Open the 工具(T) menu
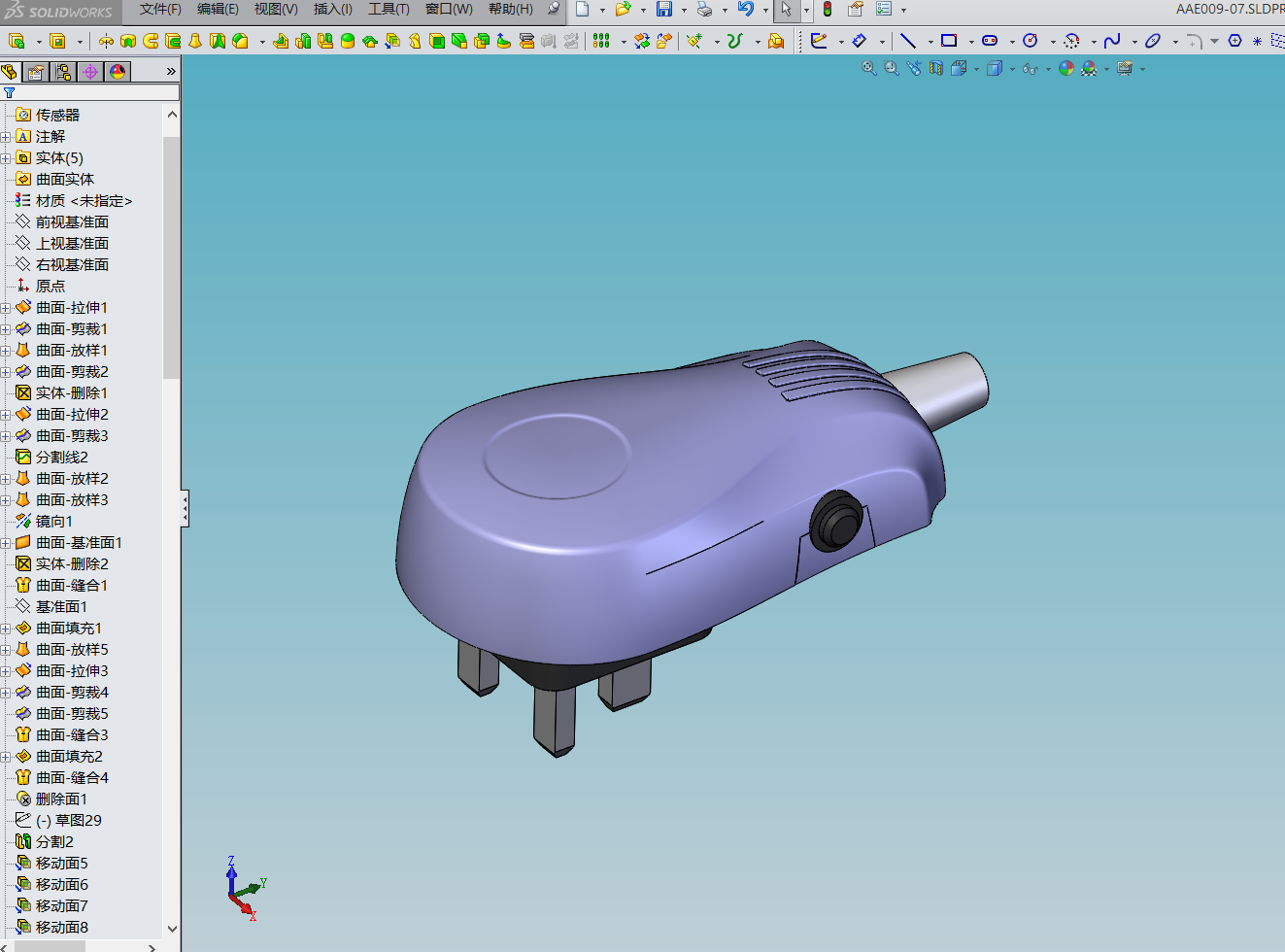Screen dimensions: 1285x952 (x=389, y=9)
